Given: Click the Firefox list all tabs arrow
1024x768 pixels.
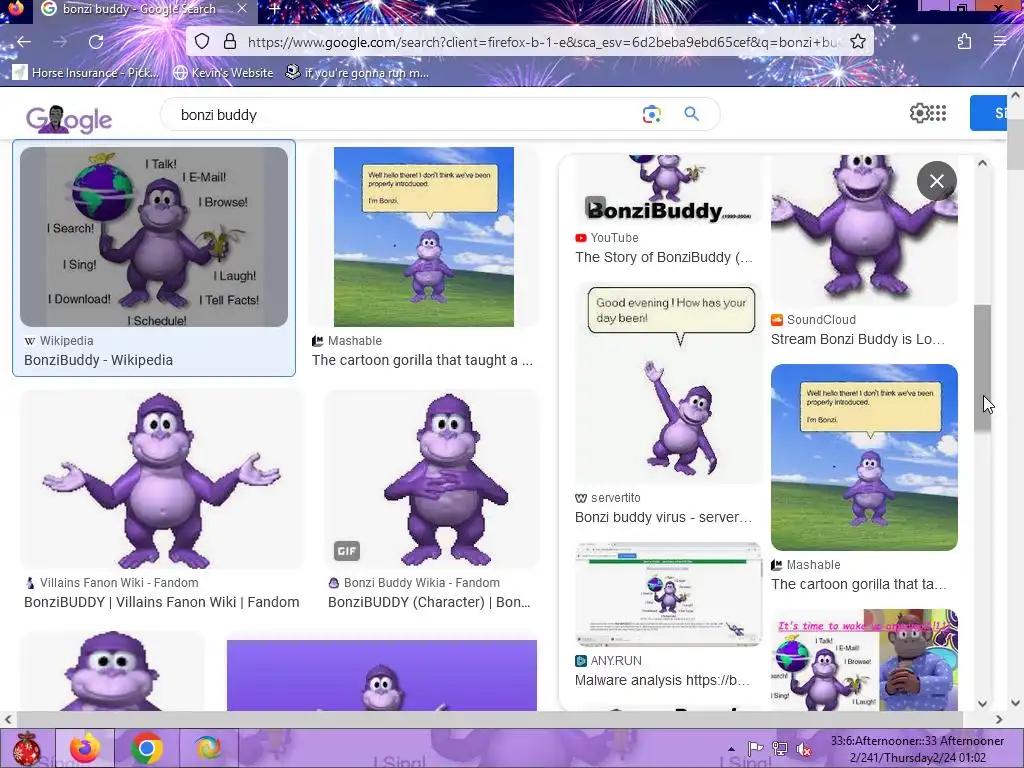Looking at the screenshot, I should [x=872, y=8].
